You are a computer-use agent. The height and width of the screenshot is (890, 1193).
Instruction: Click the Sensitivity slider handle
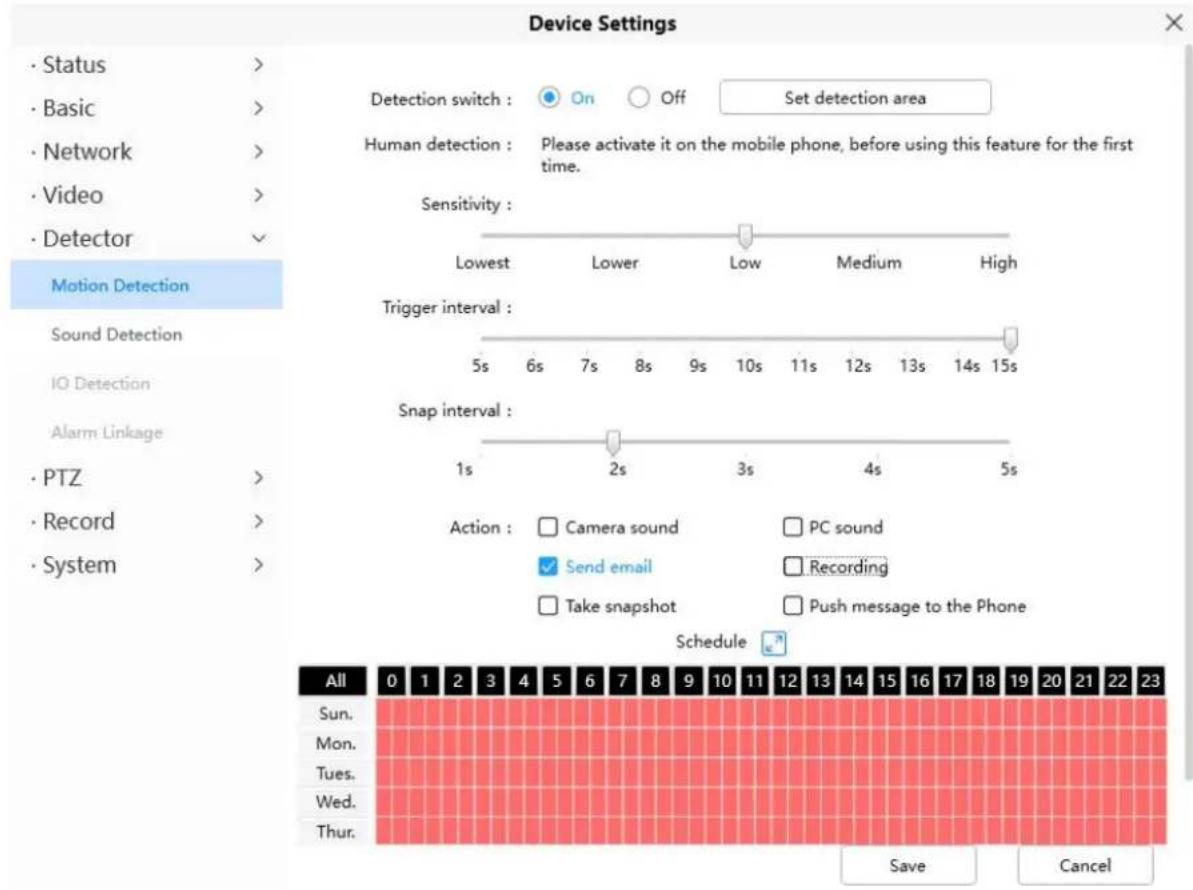point(746,237)
